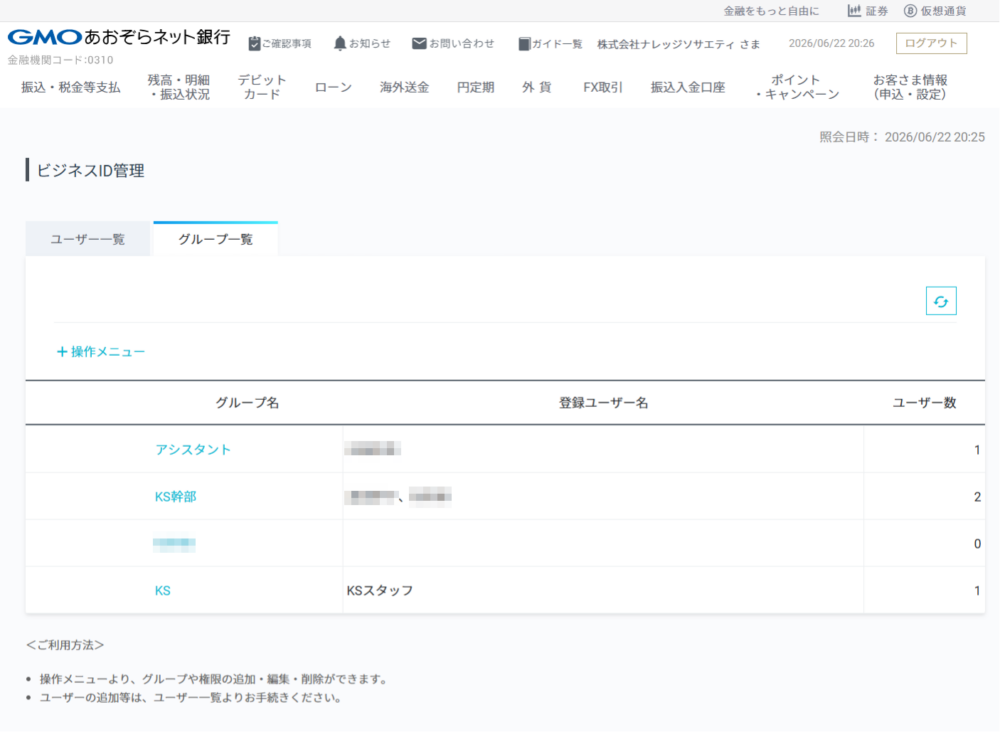Open the KS幹部 group link
This screenshot has height=732, width=1000.
175,497
